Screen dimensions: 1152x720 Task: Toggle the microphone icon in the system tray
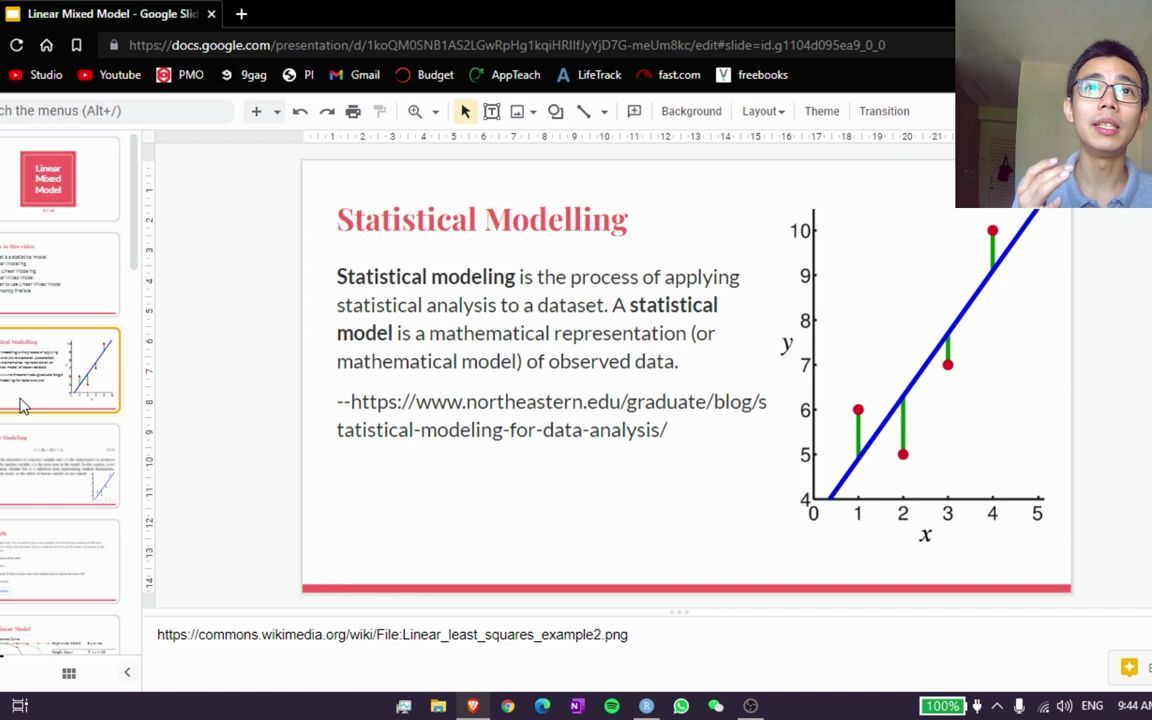point(1019,706)
